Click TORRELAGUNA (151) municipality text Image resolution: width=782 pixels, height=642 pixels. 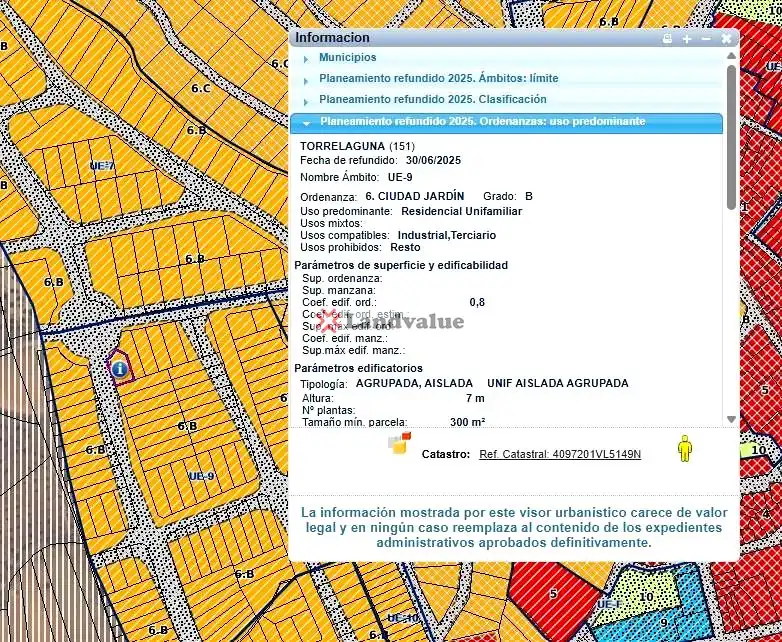[x=357, y=146]
